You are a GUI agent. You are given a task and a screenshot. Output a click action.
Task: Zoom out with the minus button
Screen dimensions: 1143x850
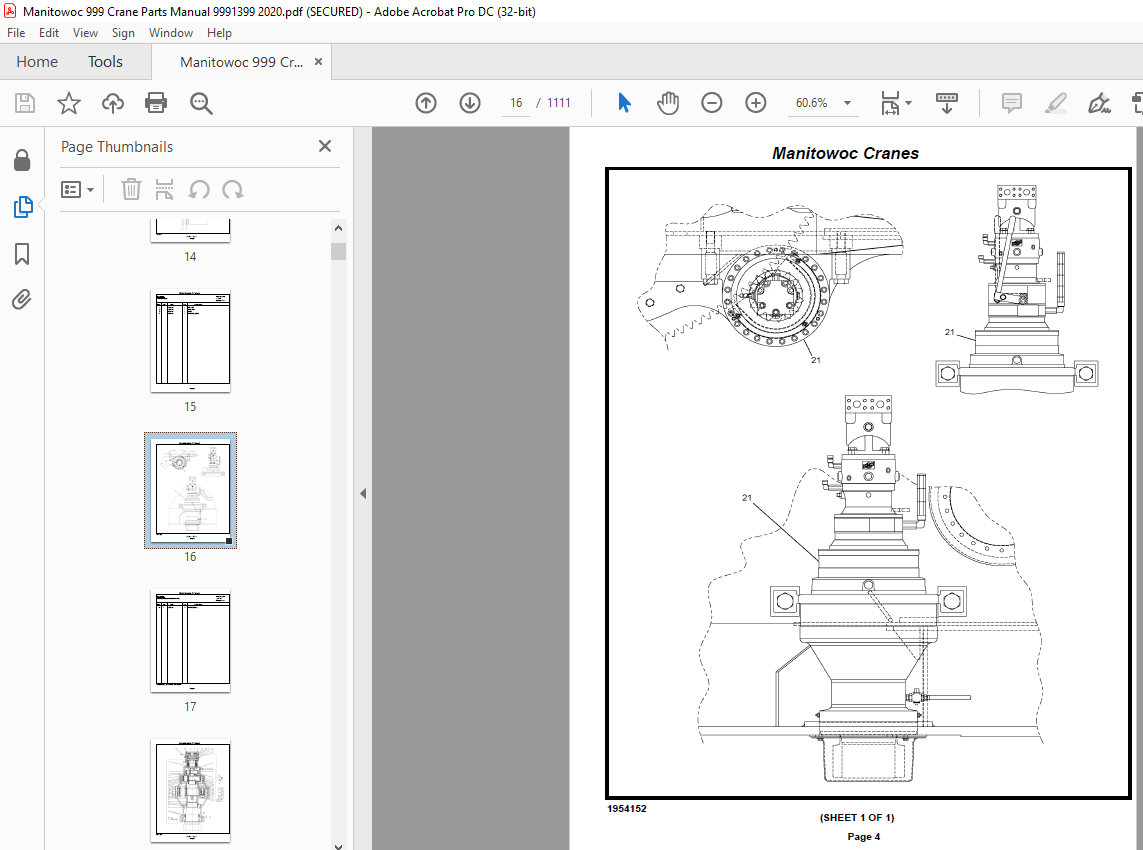click(x=711, y=103)
